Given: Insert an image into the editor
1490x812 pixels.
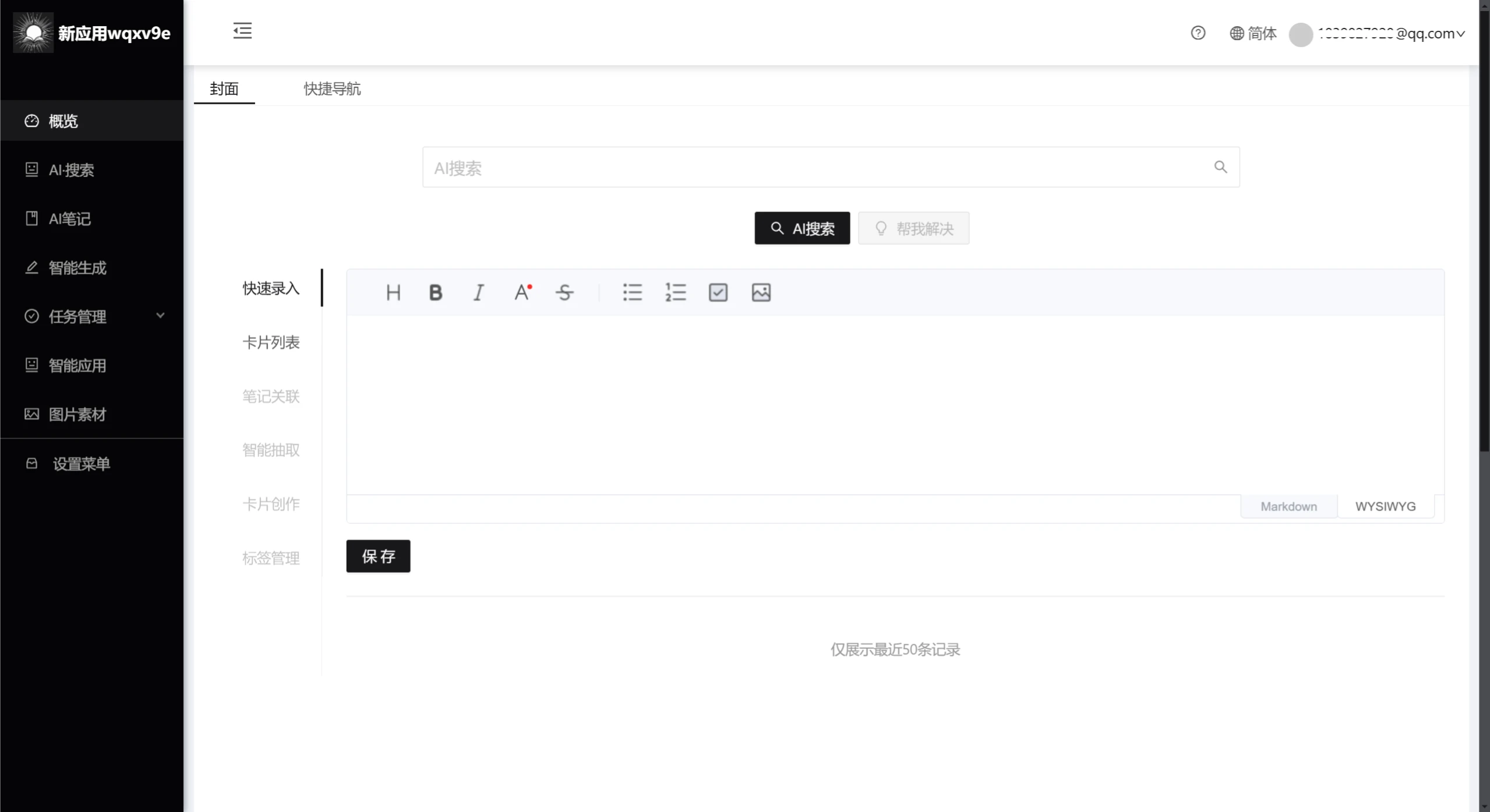Looking at the screenshot, I should (761, 292).
